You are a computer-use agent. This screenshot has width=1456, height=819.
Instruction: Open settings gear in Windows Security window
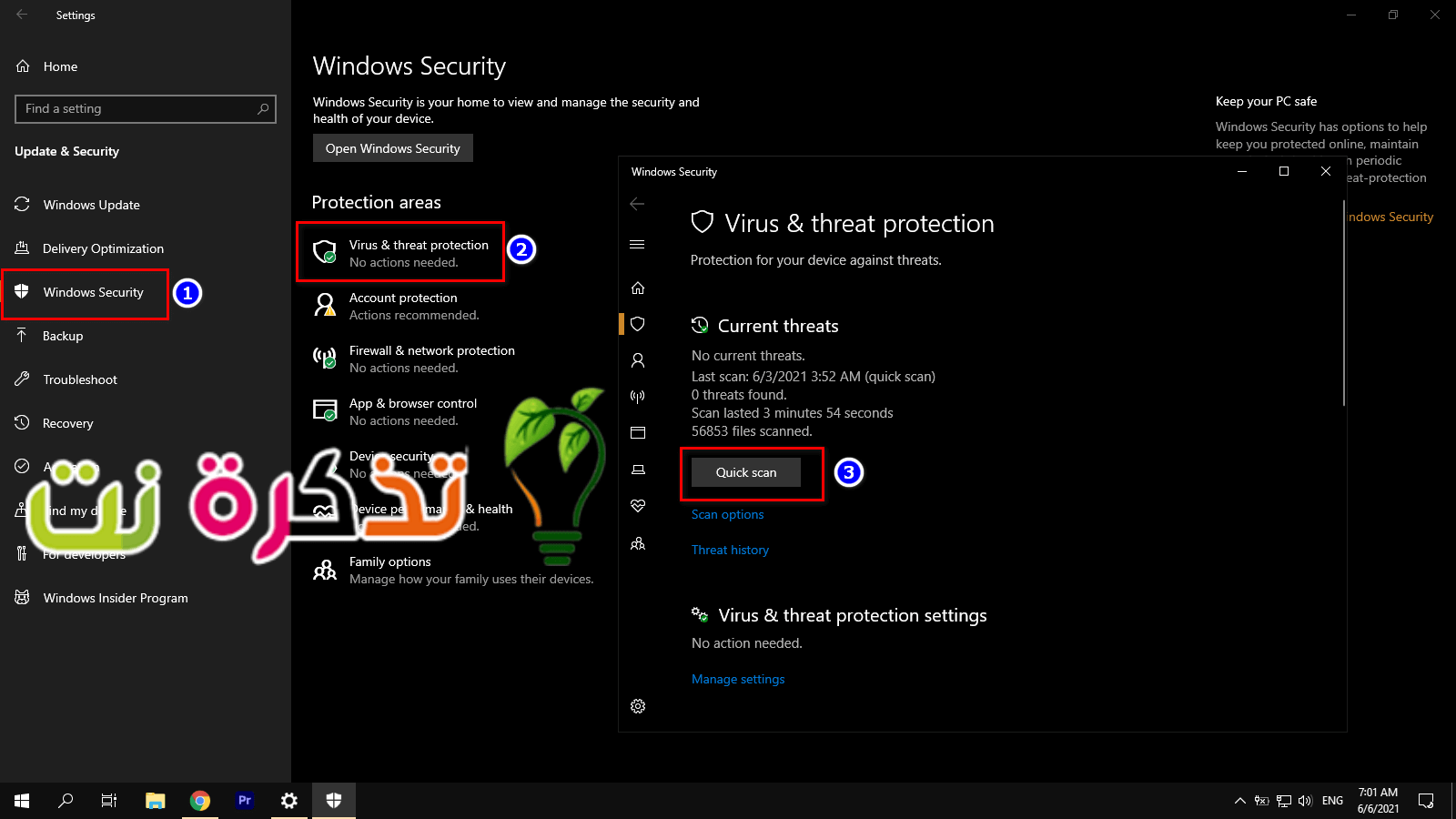pyautogui.click(x=638, y=706)
